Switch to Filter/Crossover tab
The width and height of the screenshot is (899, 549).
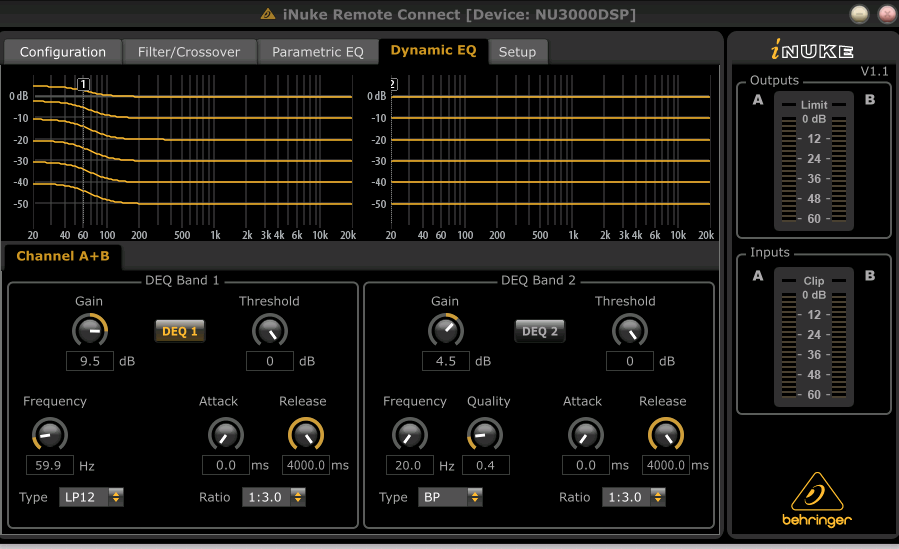(x=189, y=52)
